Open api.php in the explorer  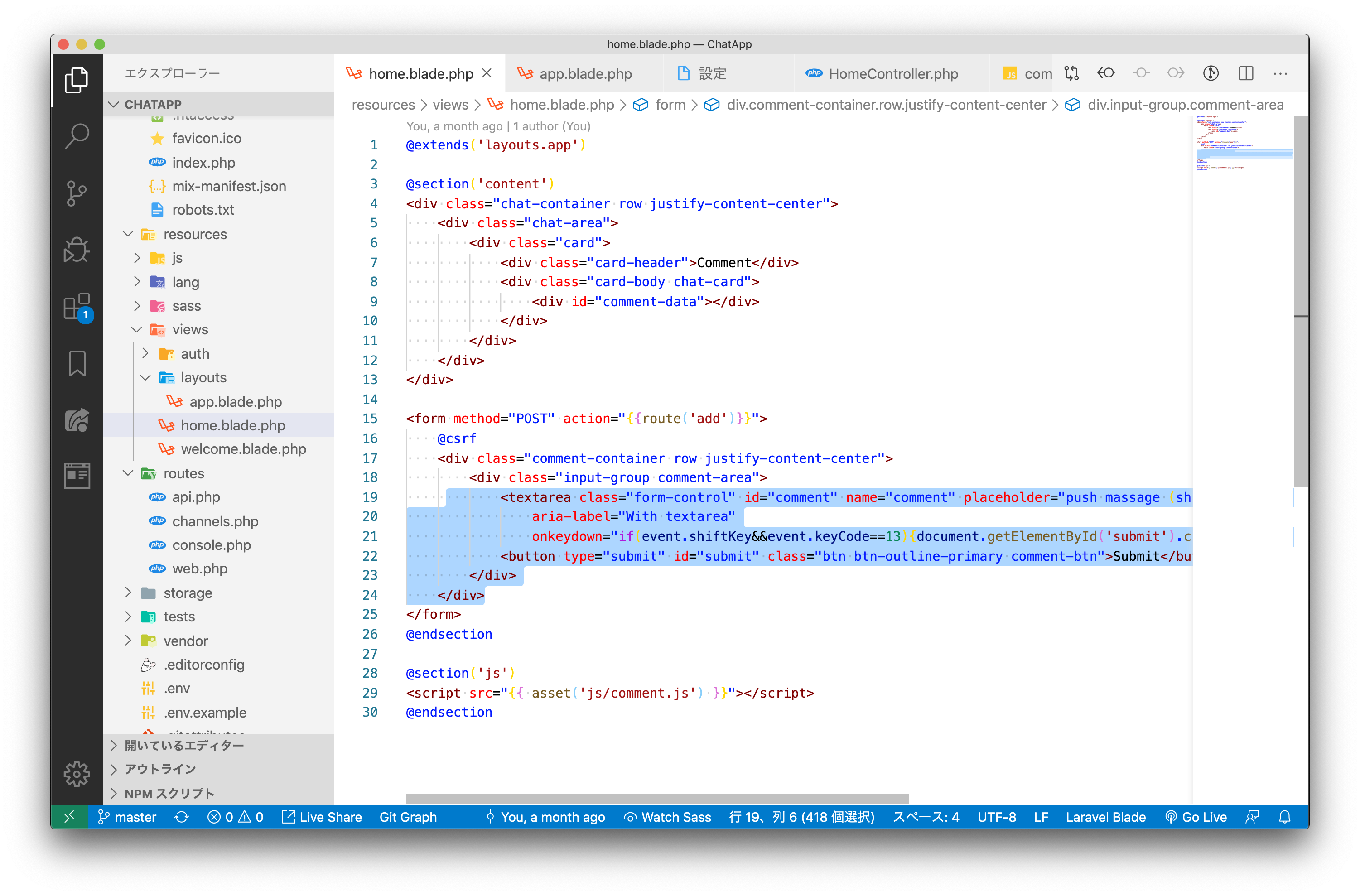[x=219, y=497]
